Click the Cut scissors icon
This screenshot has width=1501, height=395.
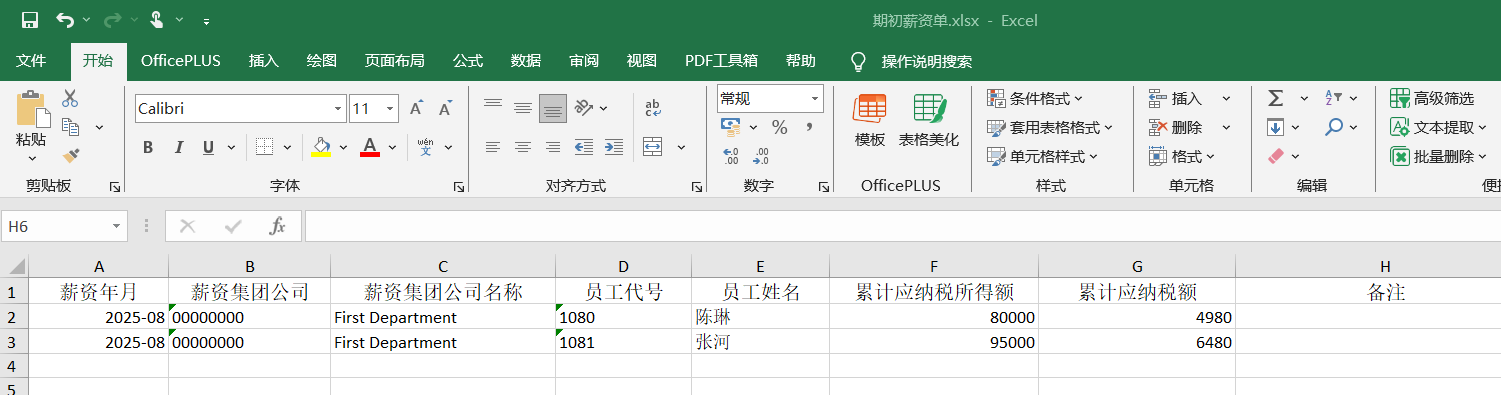pos(70,98)
